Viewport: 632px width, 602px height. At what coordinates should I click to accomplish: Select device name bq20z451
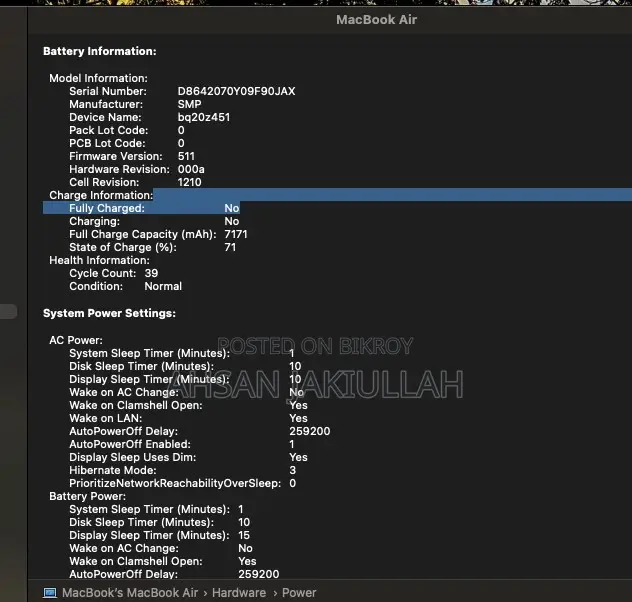(204, 117)
